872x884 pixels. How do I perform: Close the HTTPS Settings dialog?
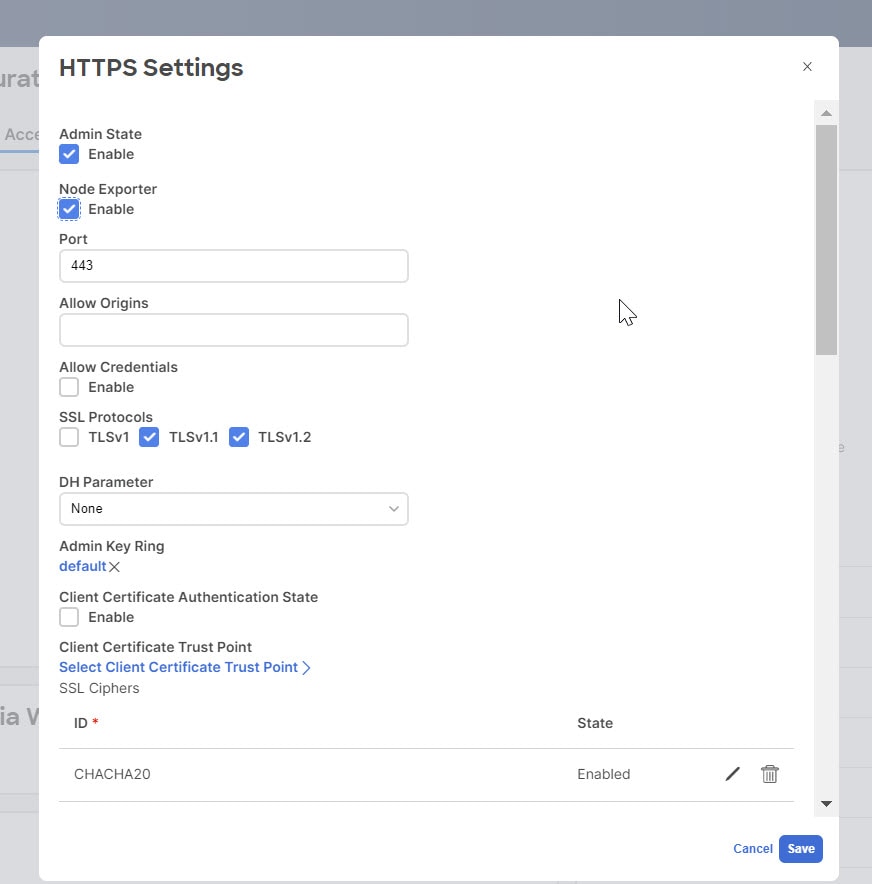(807, 67)
